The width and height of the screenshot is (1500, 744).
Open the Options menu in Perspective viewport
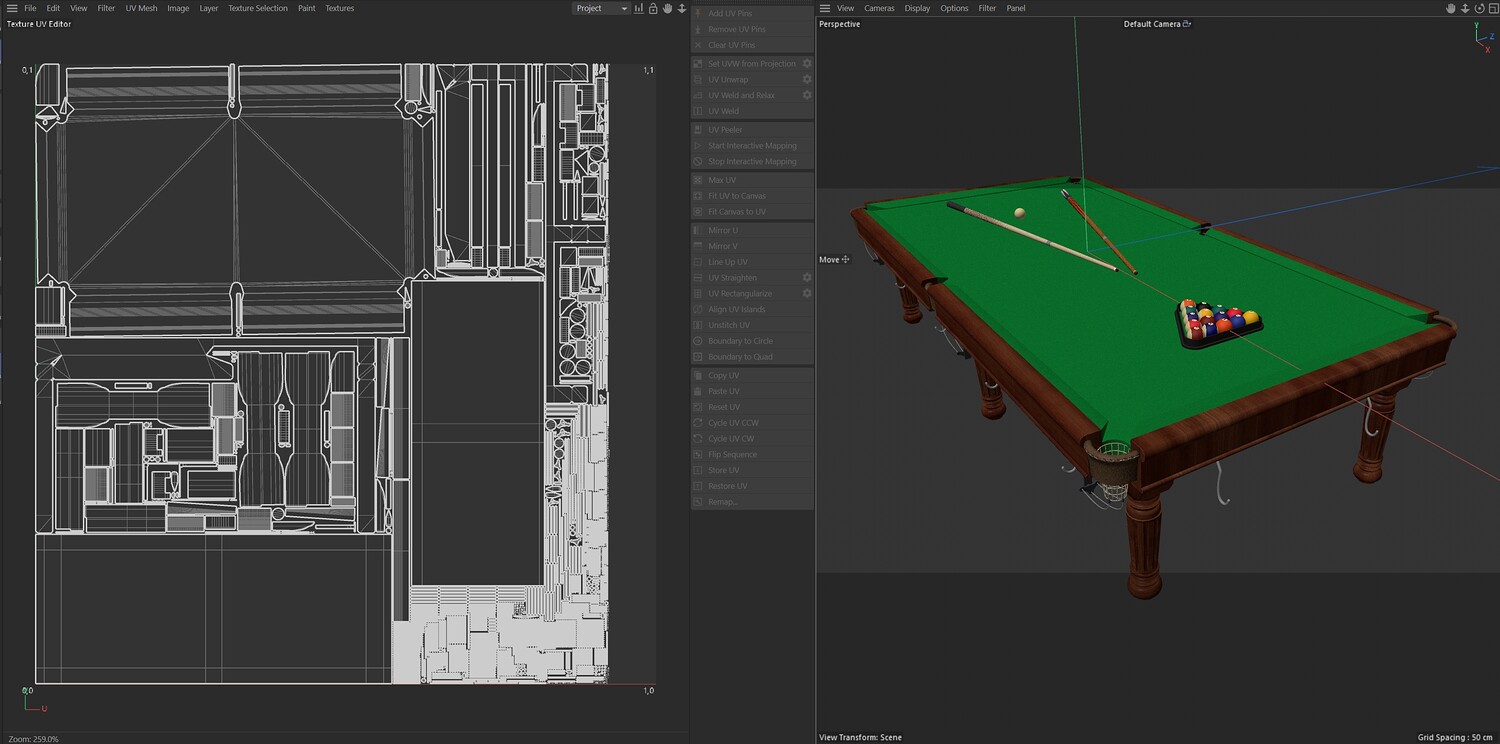pyautogui.click(x=954, y=8)
